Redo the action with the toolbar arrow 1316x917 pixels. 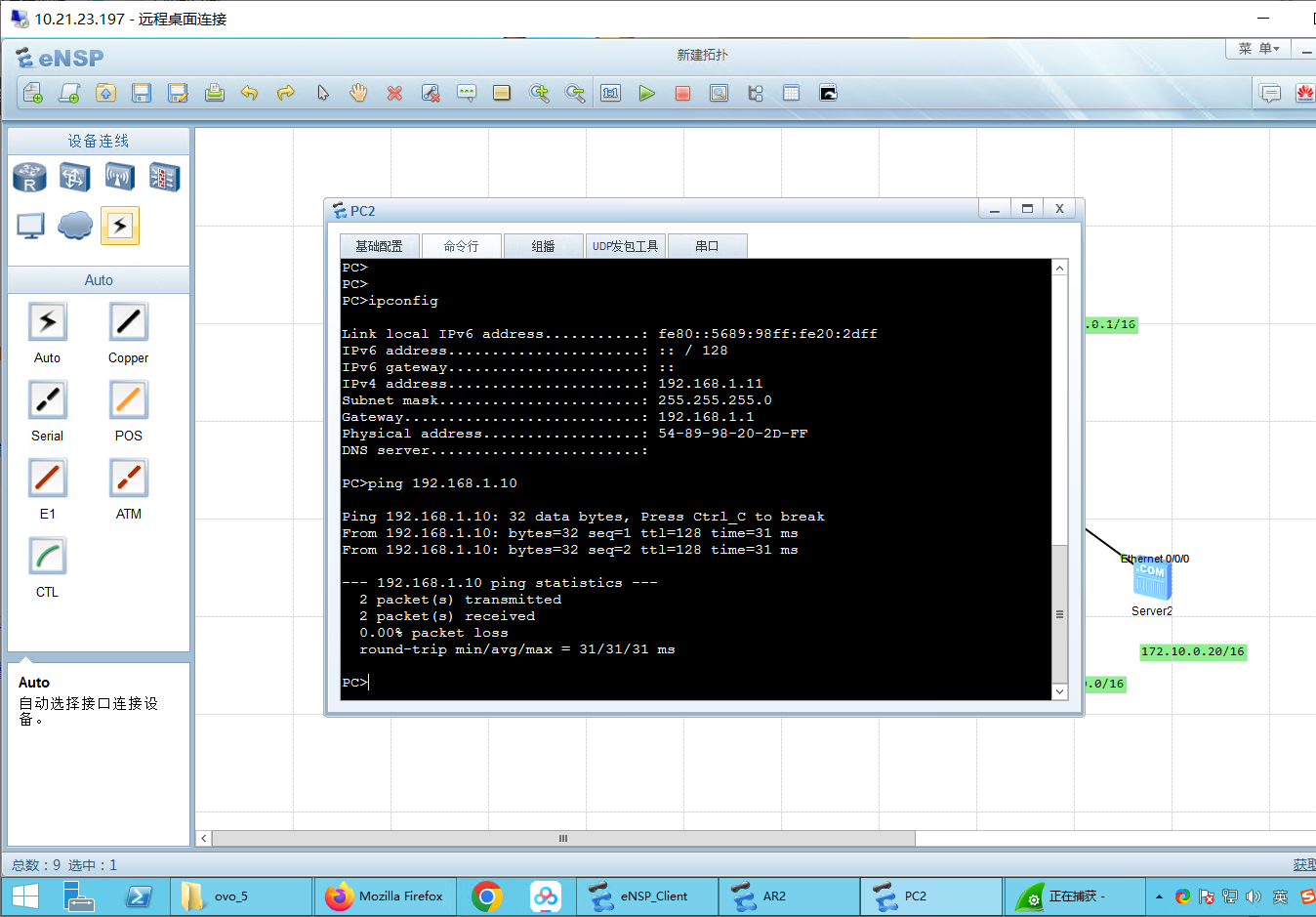(x=286, y=93)
